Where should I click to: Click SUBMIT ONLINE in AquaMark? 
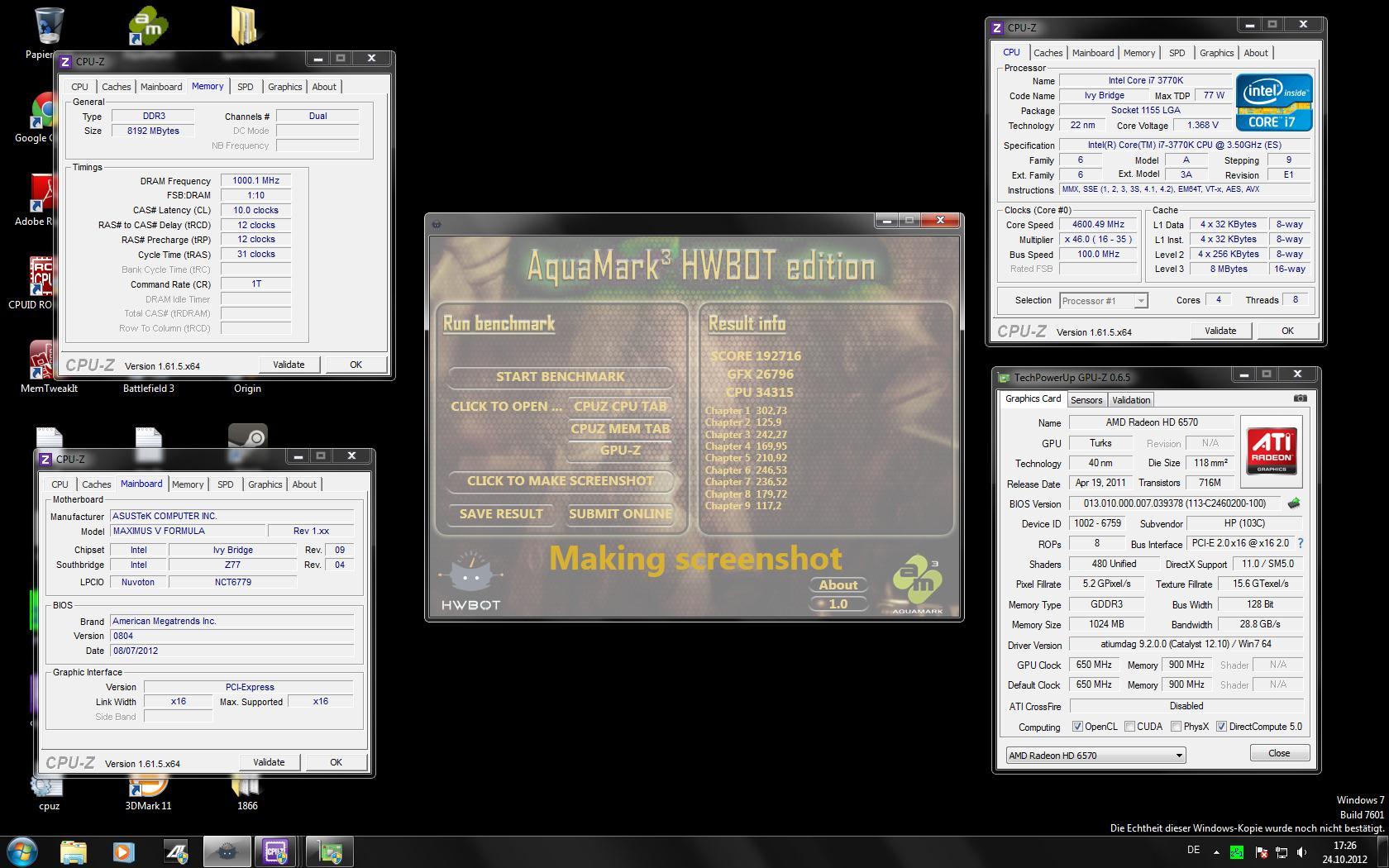point(620,514)
